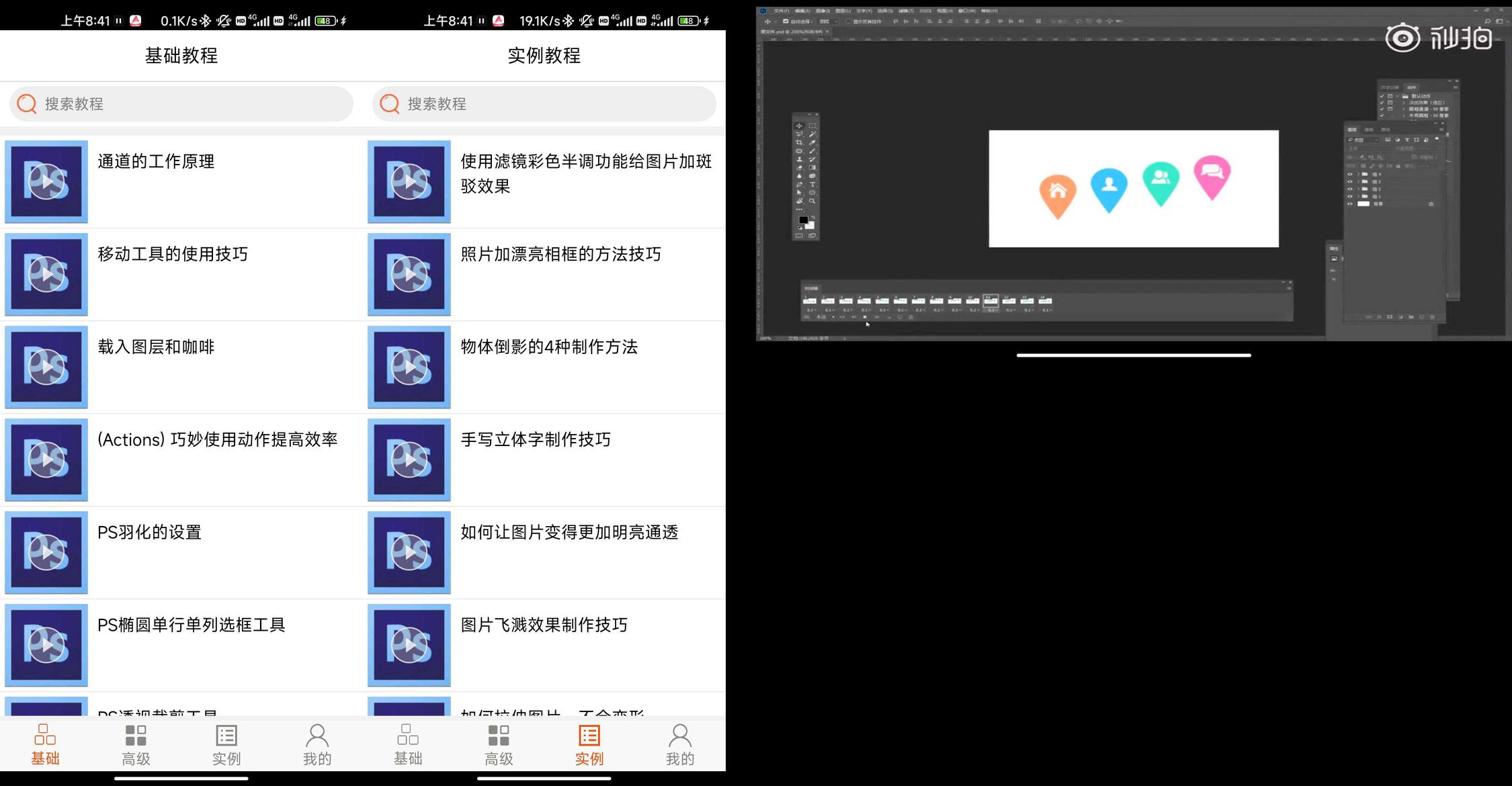This screenshot has width=1512, height=786.
Task: Select the Crop tool in Photoshop toolbox
Action: pyautogui.click(x=799, y=142)
